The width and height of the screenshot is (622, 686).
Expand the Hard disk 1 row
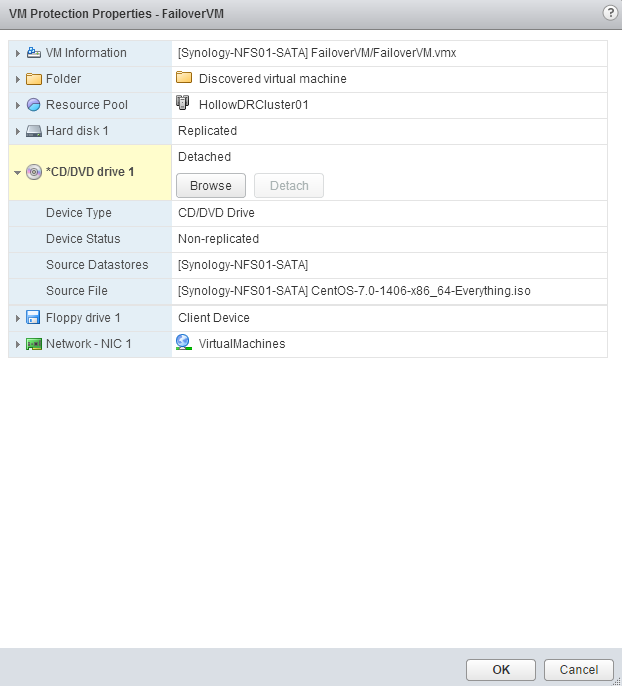point(18,131)
